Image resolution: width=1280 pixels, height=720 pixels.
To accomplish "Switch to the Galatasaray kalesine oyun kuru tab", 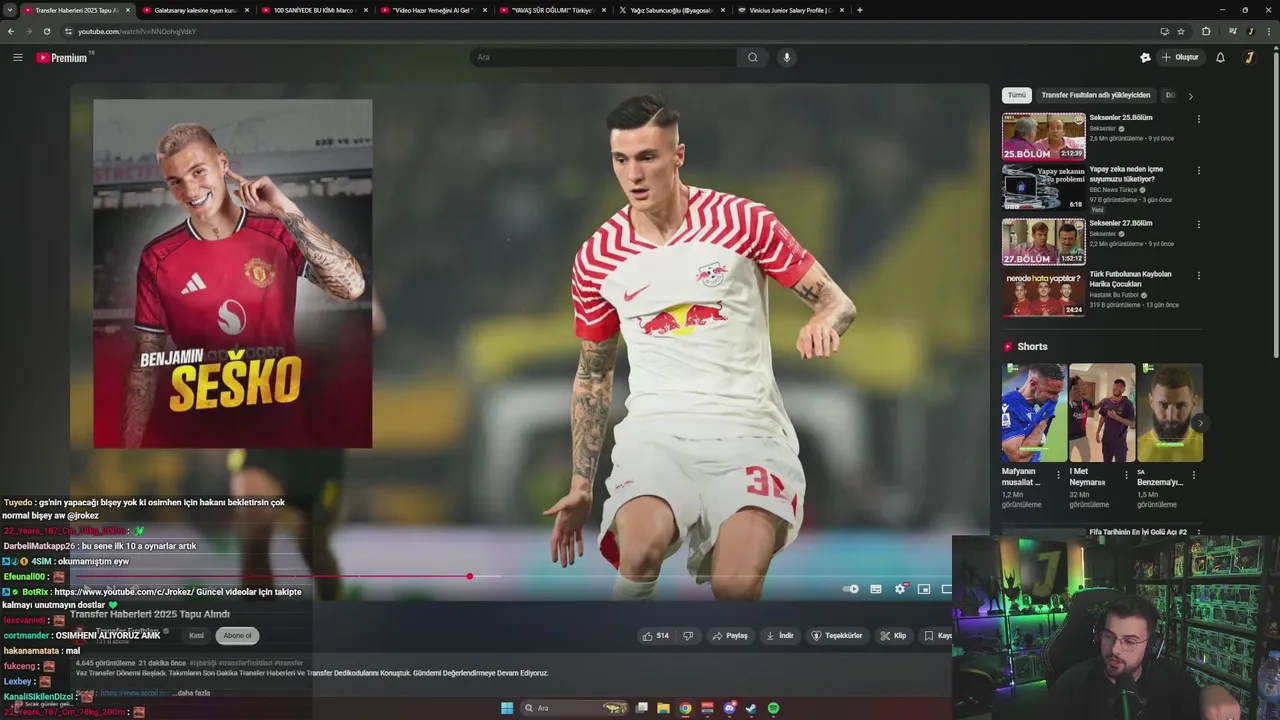I will click(194, 10).
